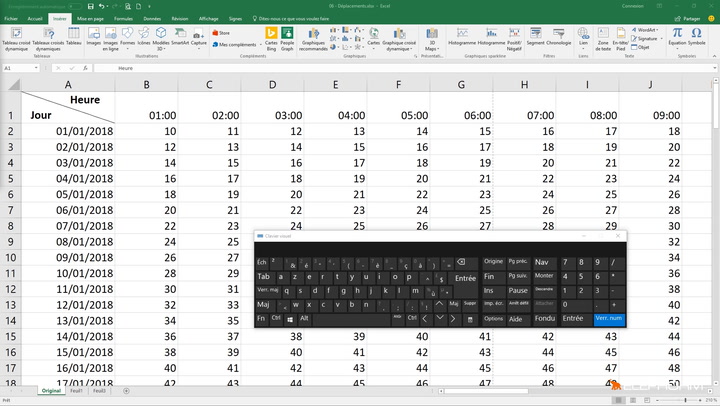Insert a Zone de texte

pyautogui.click(x=603, y=39)
